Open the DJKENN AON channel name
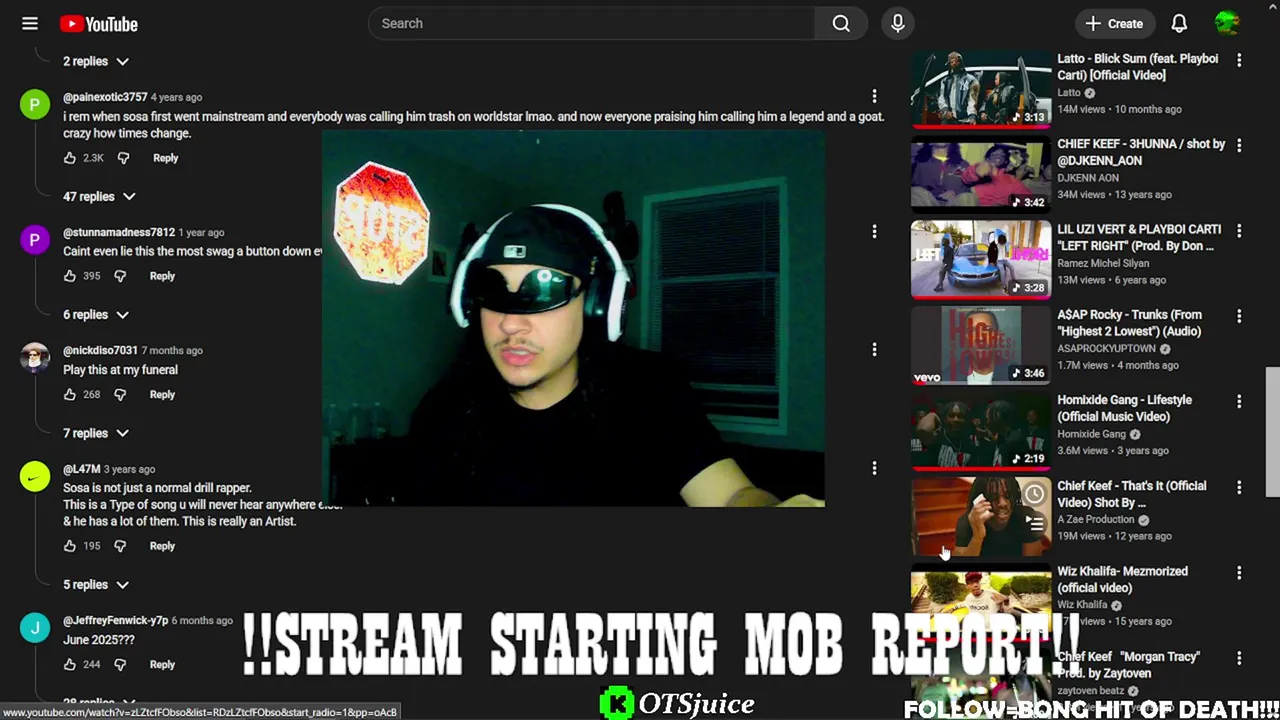 [x=1088, y=178]
